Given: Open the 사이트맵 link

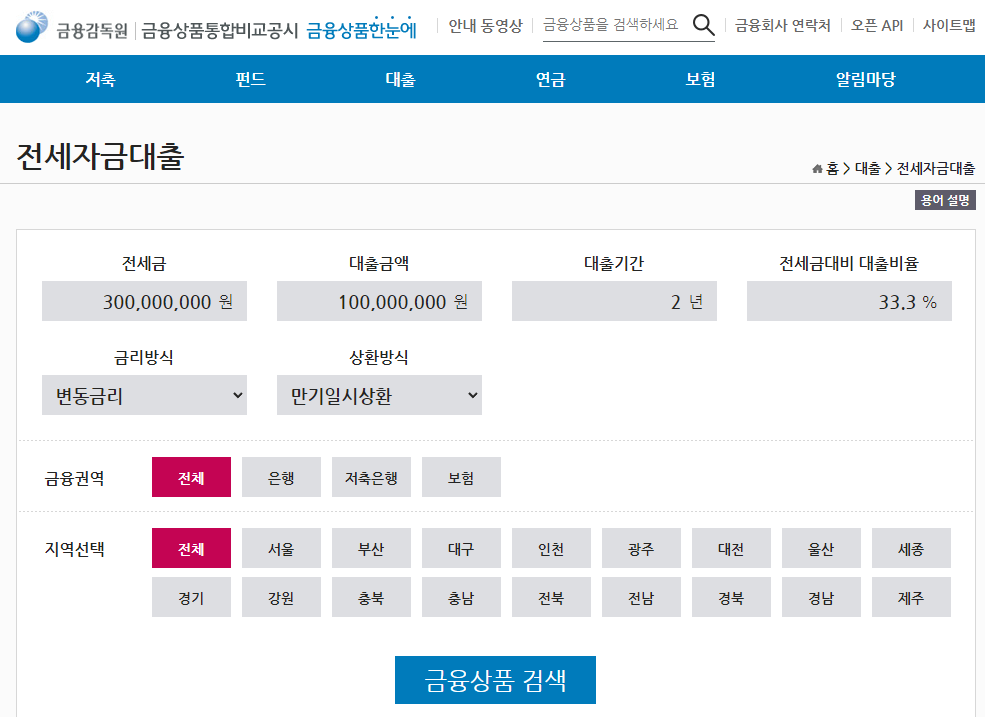Looking at the screenshot, I should pyautogui.click(x=949, y=26).
